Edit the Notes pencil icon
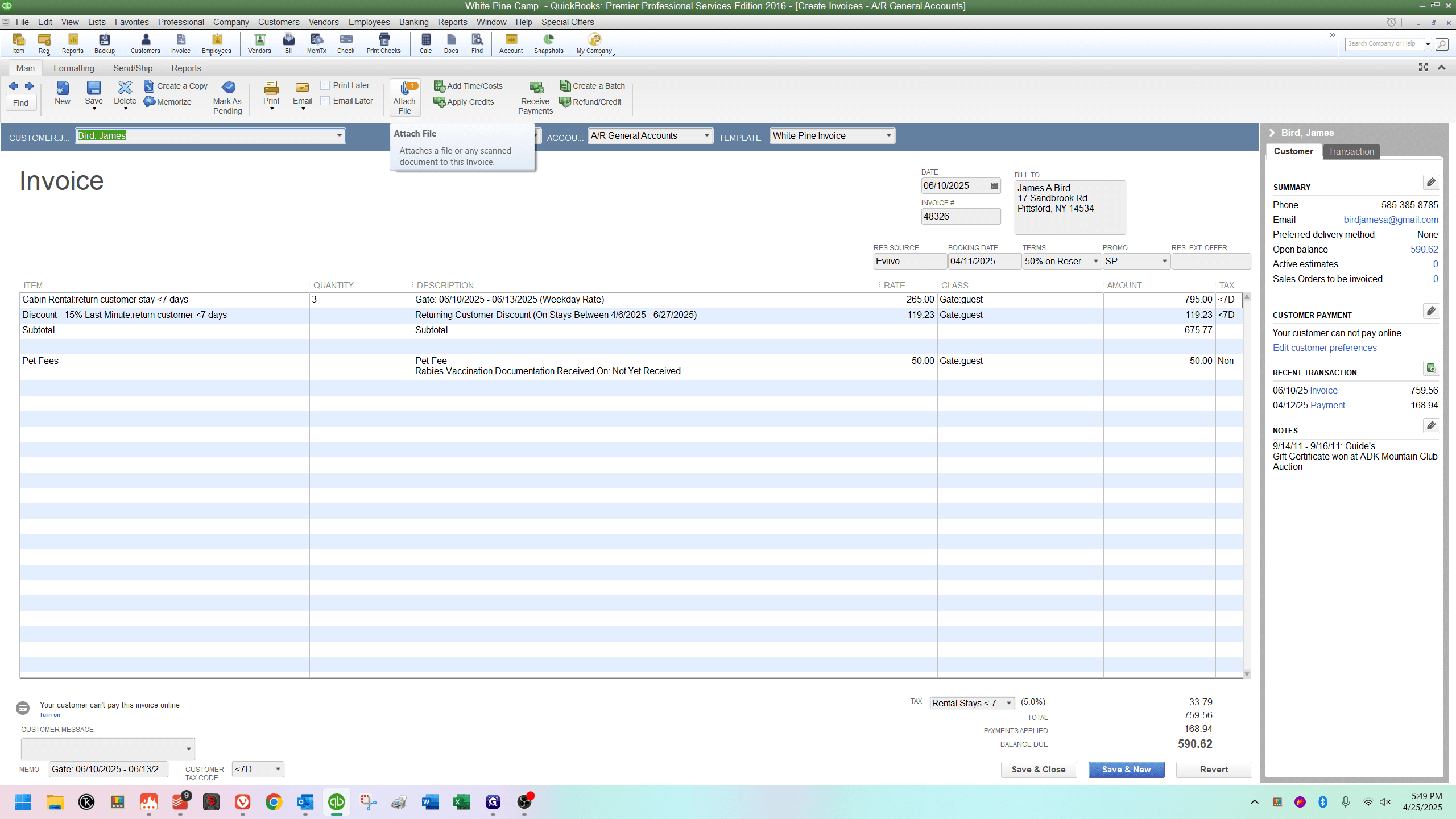 (x=1432, y=425)
